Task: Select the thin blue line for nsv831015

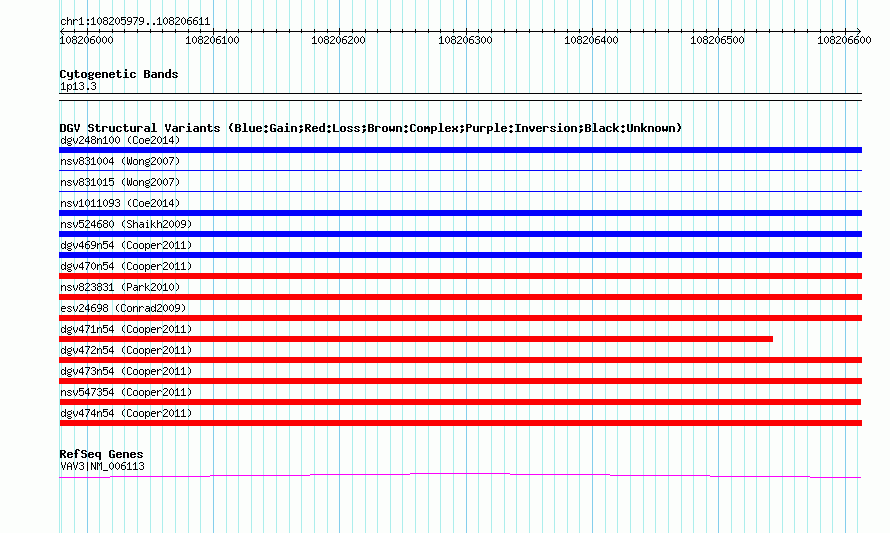Action: tap(460, 191)
